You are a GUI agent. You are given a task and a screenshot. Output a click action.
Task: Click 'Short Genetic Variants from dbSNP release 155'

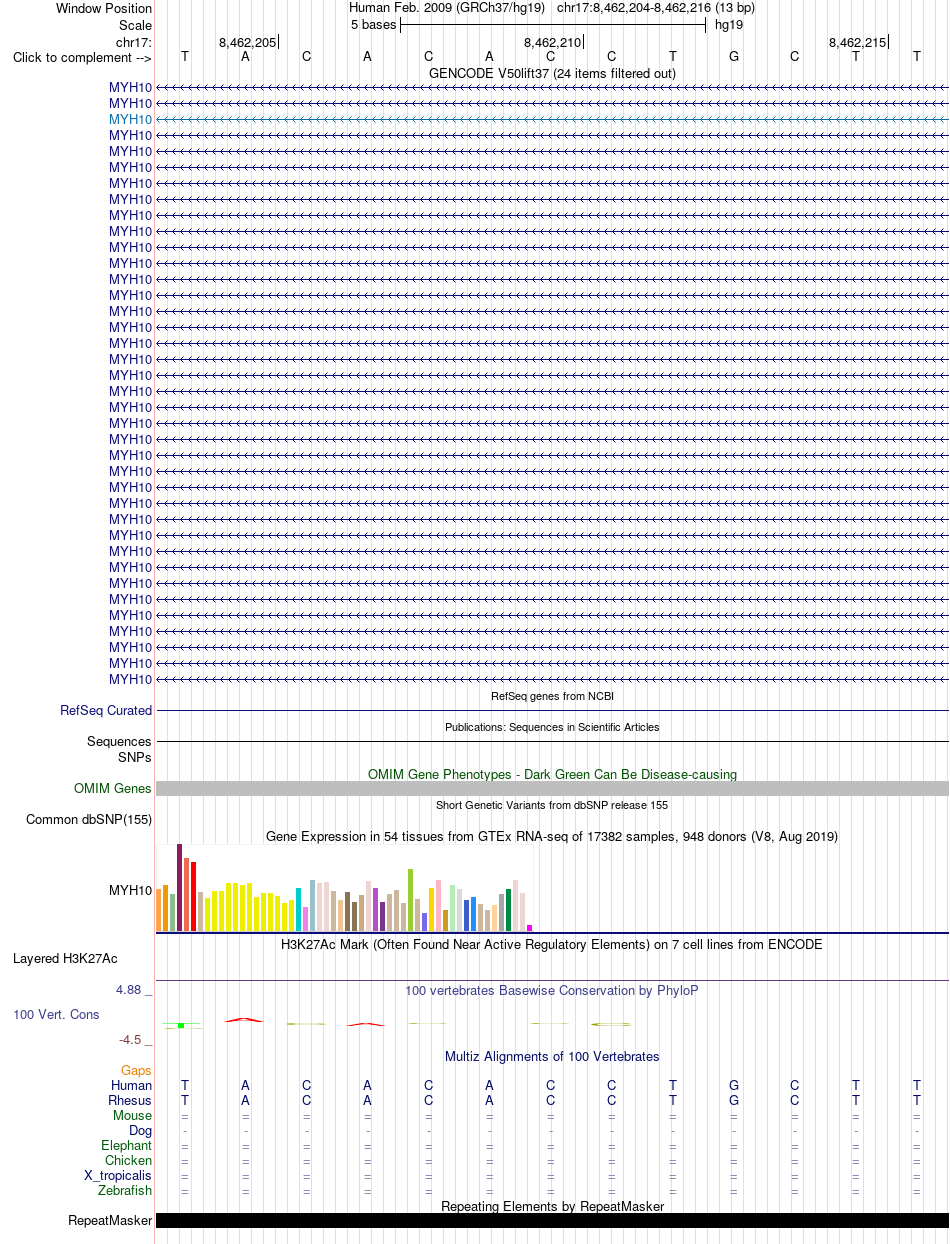coord(552,805)
